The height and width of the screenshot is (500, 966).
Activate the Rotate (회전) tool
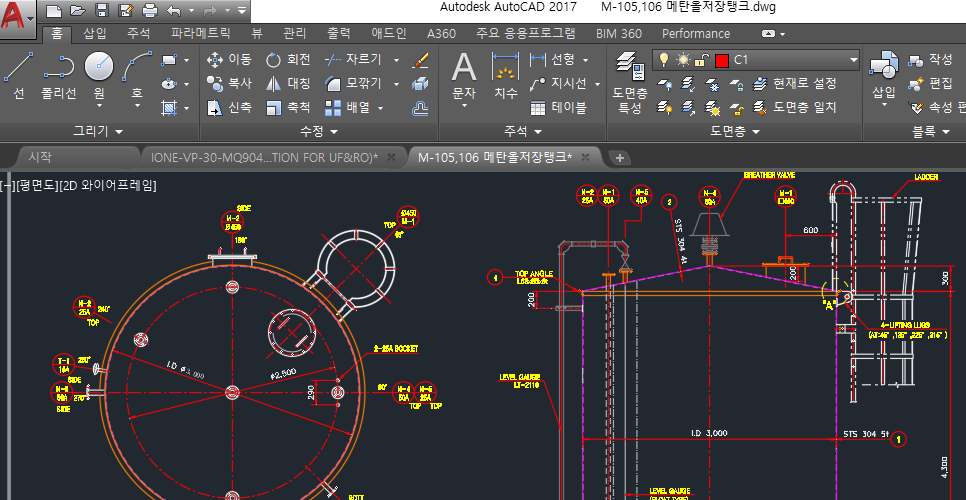(288, 60)
